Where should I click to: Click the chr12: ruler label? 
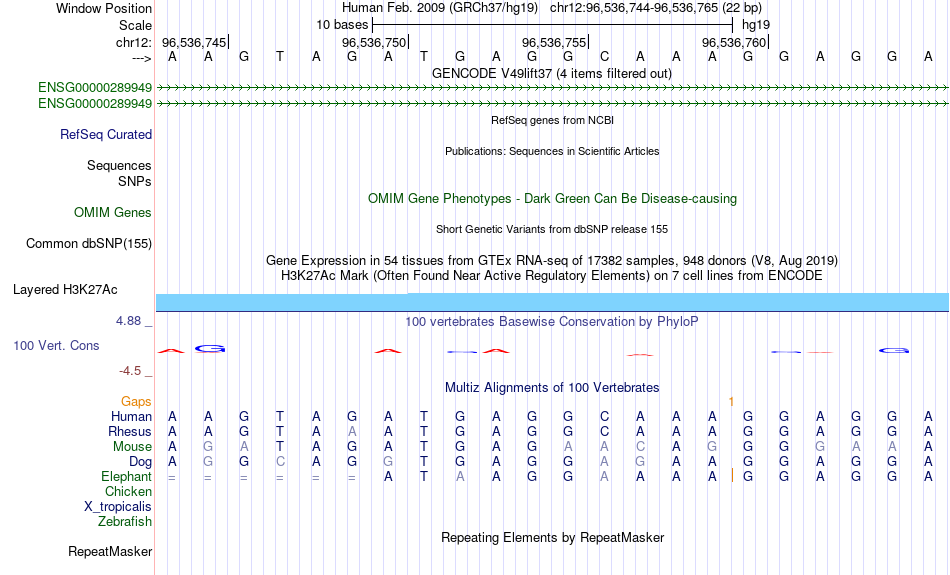click(133, 42)
